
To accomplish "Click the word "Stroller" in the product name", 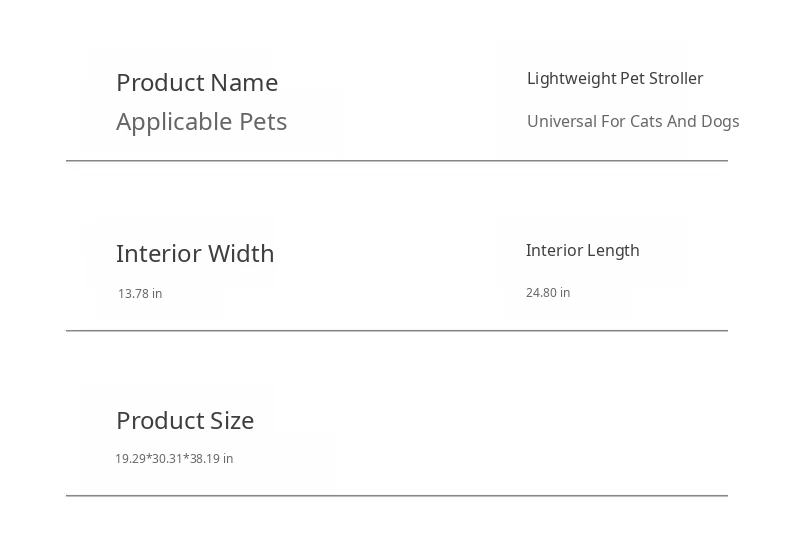I will coord(675,78).
